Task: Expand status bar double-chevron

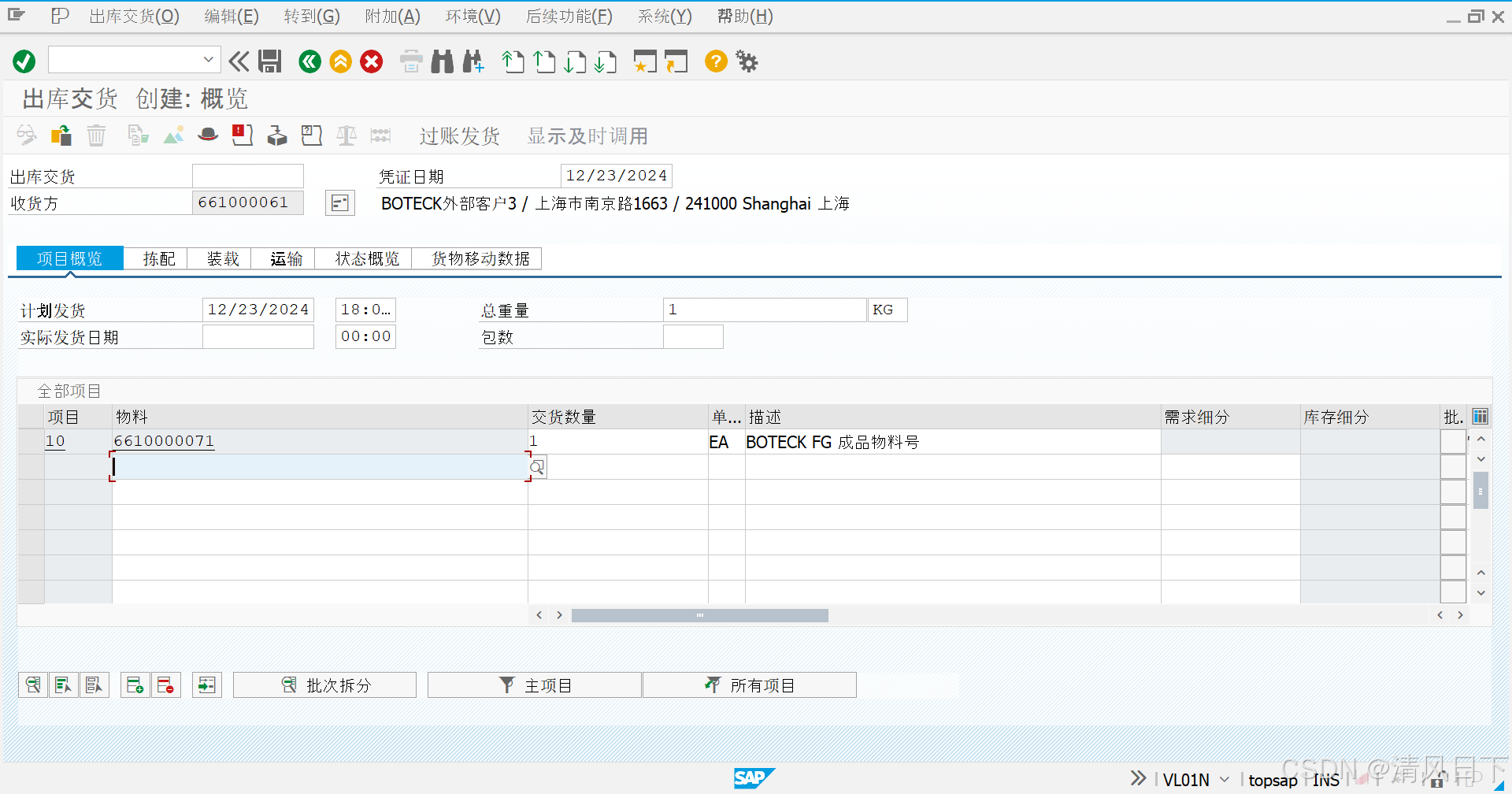Action: pyautogui.click(x=1138, y=778)
